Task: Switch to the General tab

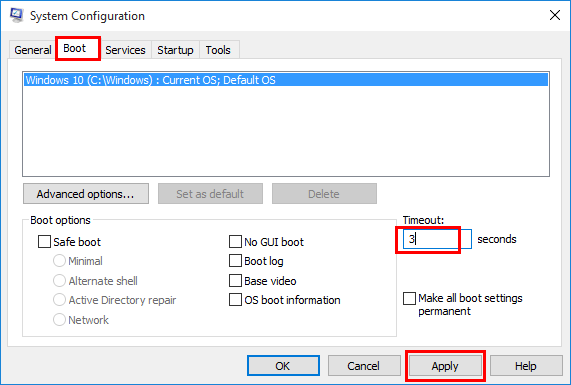Action: pyautogui.click(x=32, y=50)
